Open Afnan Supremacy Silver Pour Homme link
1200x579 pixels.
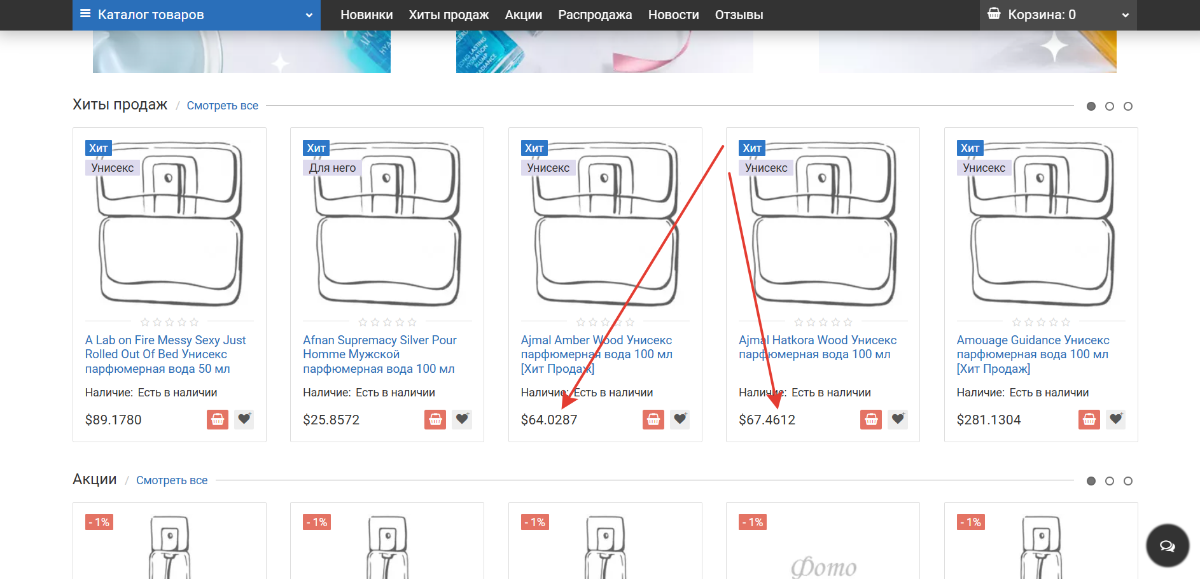tap(381, 354)
